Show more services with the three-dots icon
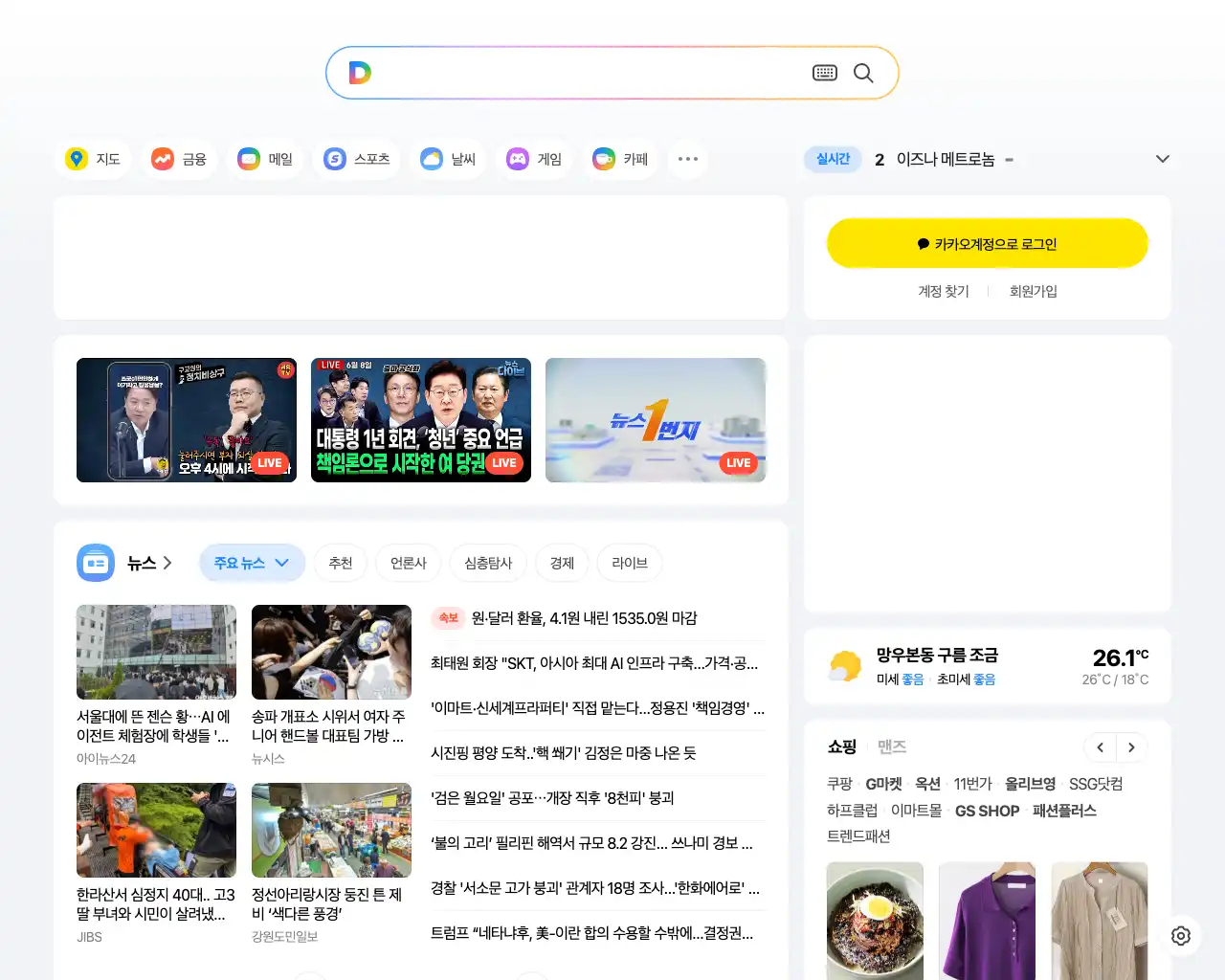Screen dimensions: 1225x980 688,159
